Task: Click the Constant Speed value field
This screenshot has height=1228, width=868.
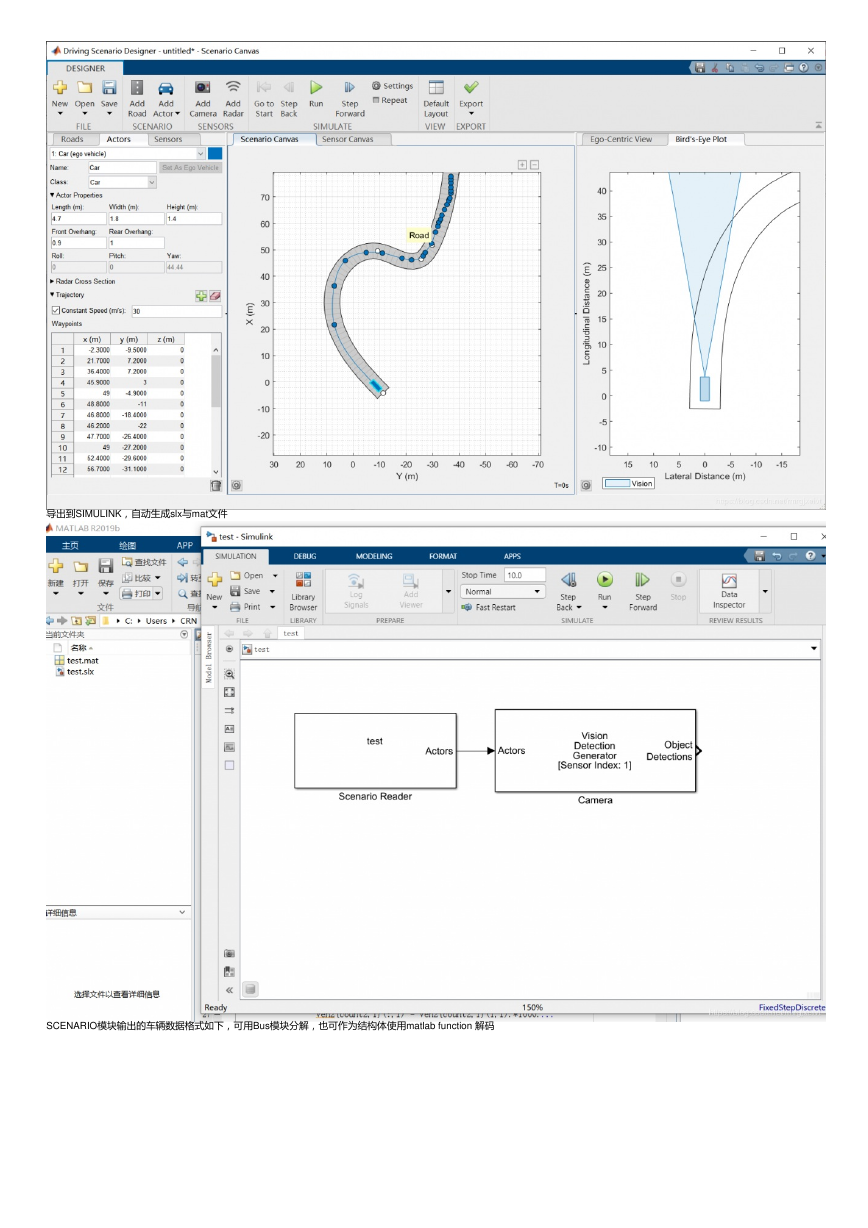Action: [x=175, y=311]
